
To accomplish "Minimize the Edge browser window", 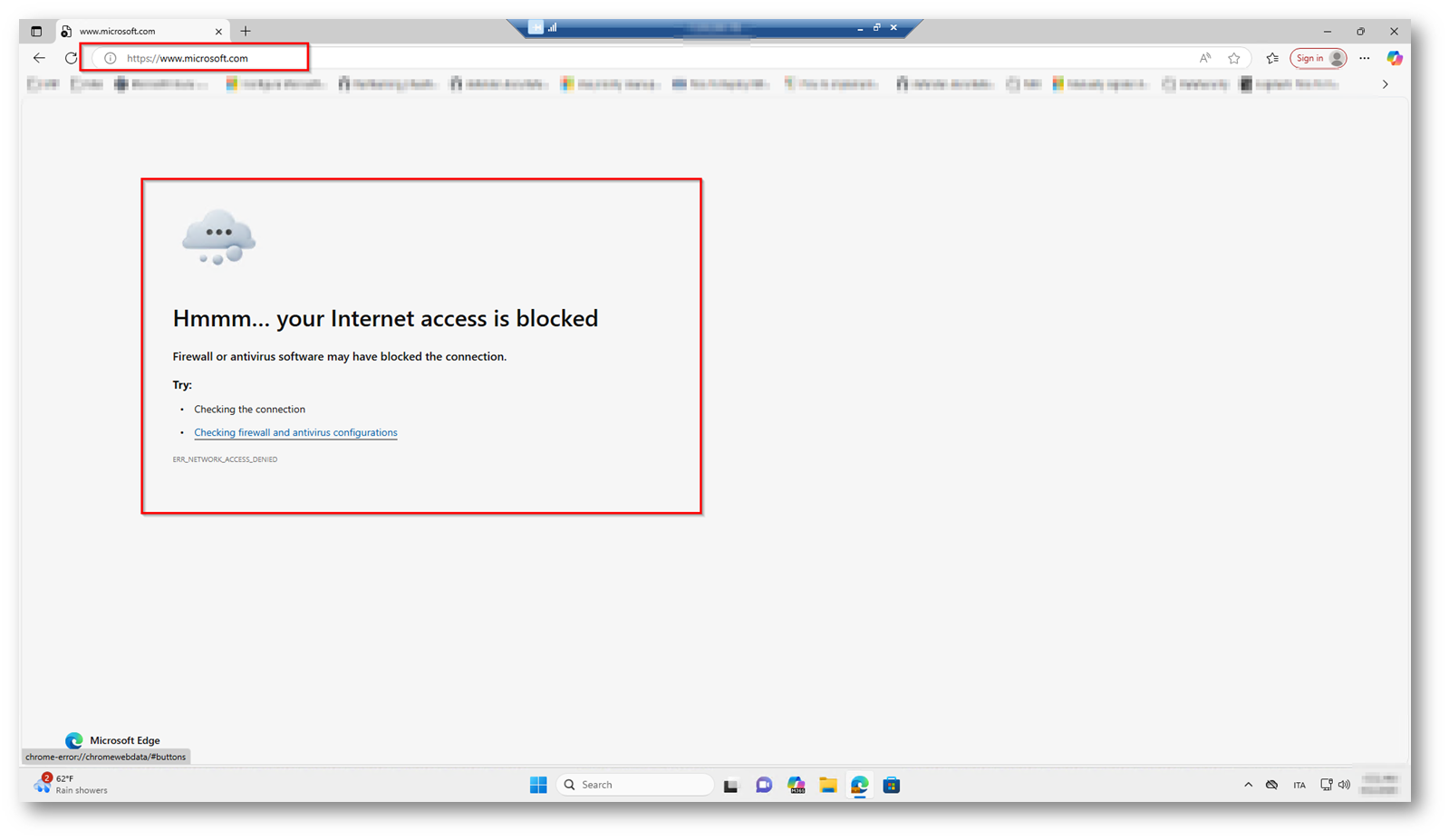I will tap(1328, 31).
